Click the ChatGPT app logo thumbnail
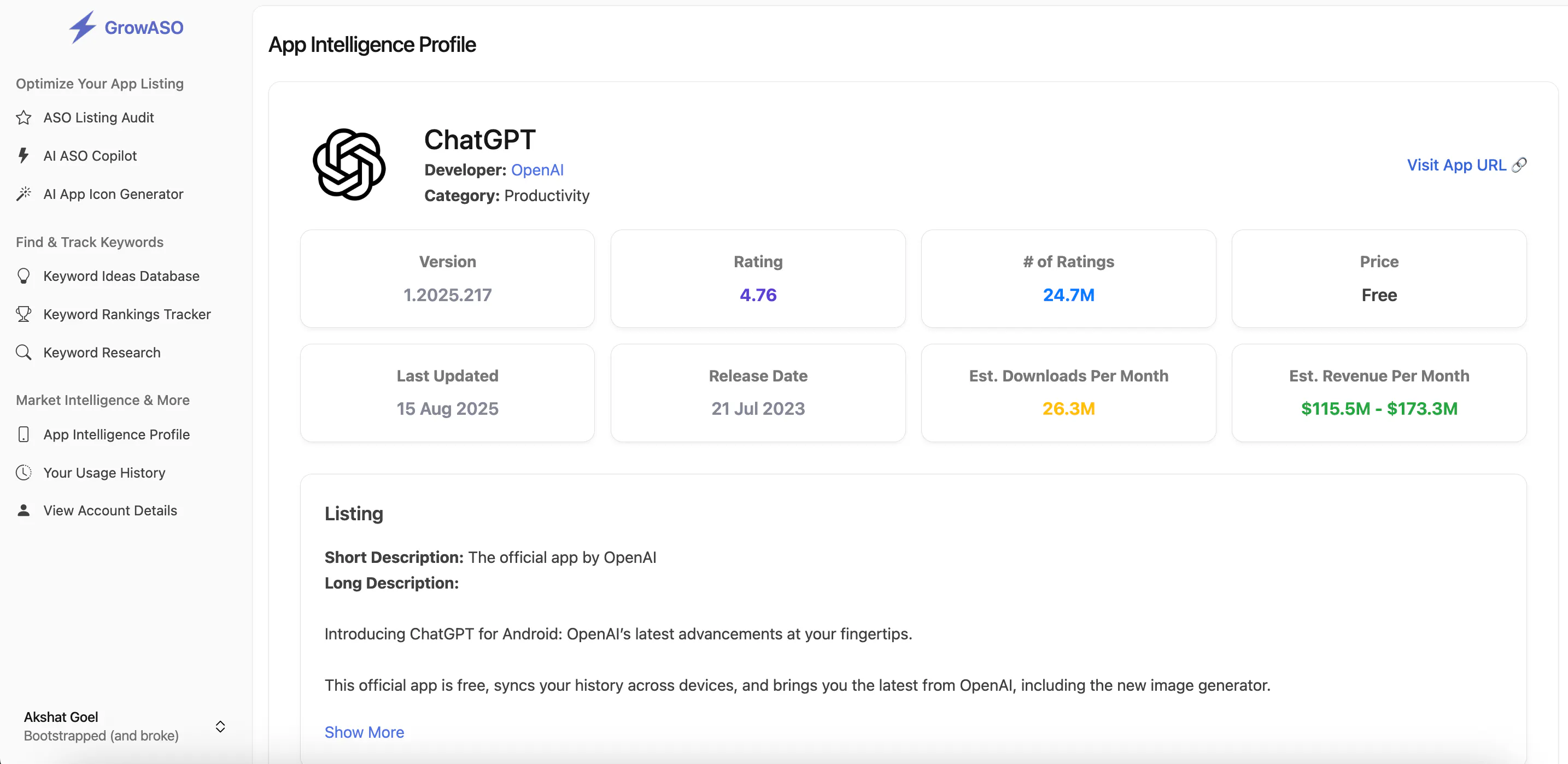This screenshot has width=1568, height=764. tap(349, 165)
